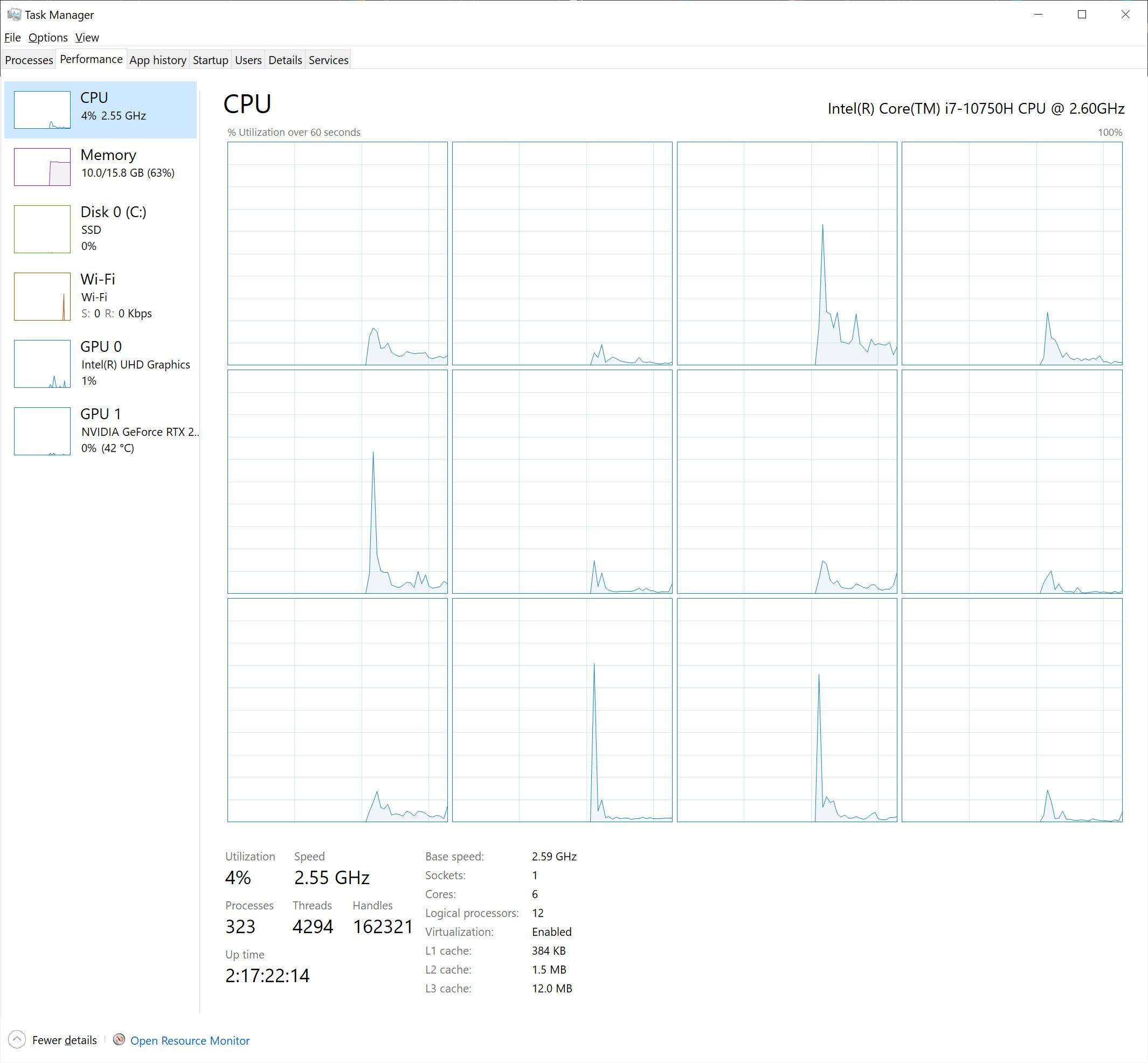Collapse view with Fewer details arrow
The image size is (1148, 1063).
[x=17, y=1039]
